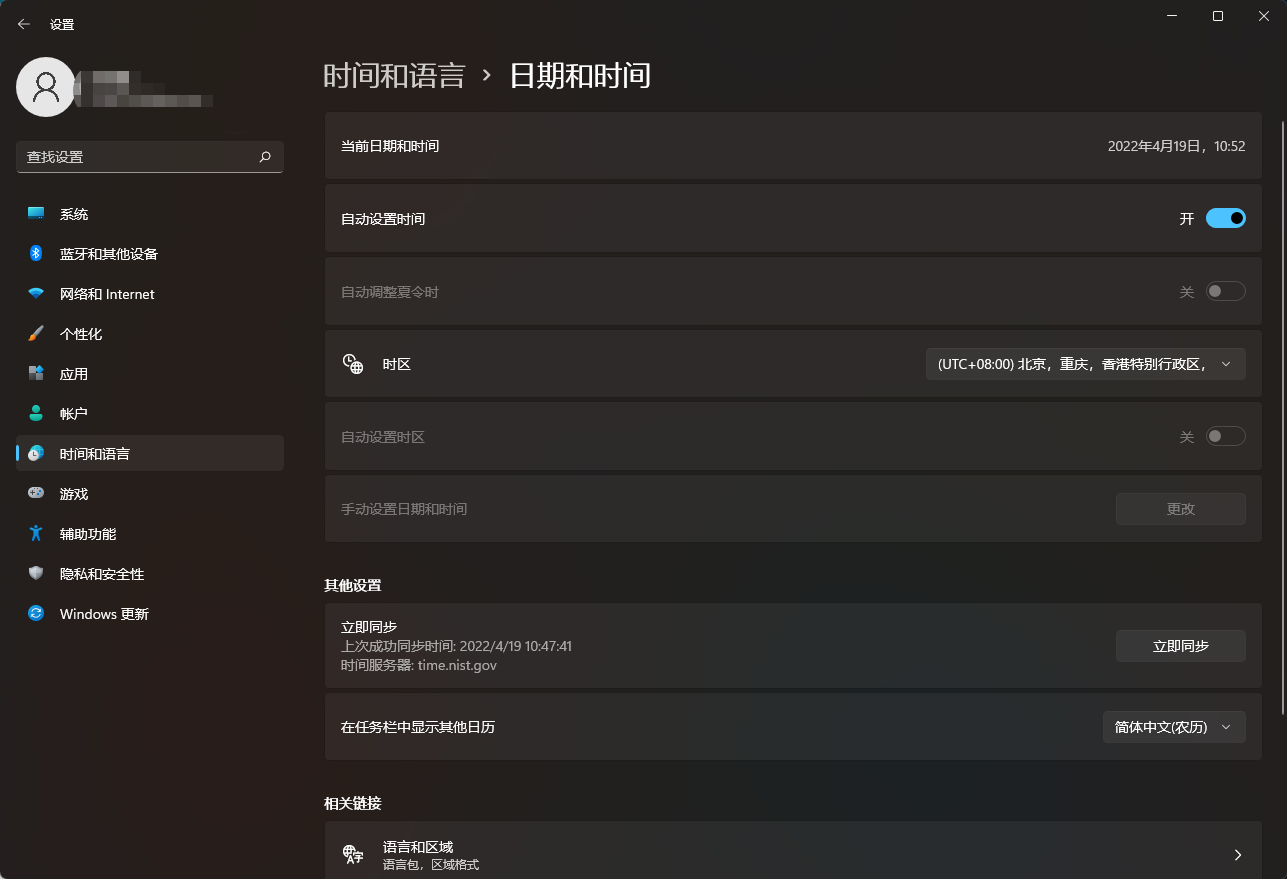Viewport: 1287px width, 879px height.
Task: Toggle the 自动调整夏令时 switch
Action: [x=1226, y=291]
